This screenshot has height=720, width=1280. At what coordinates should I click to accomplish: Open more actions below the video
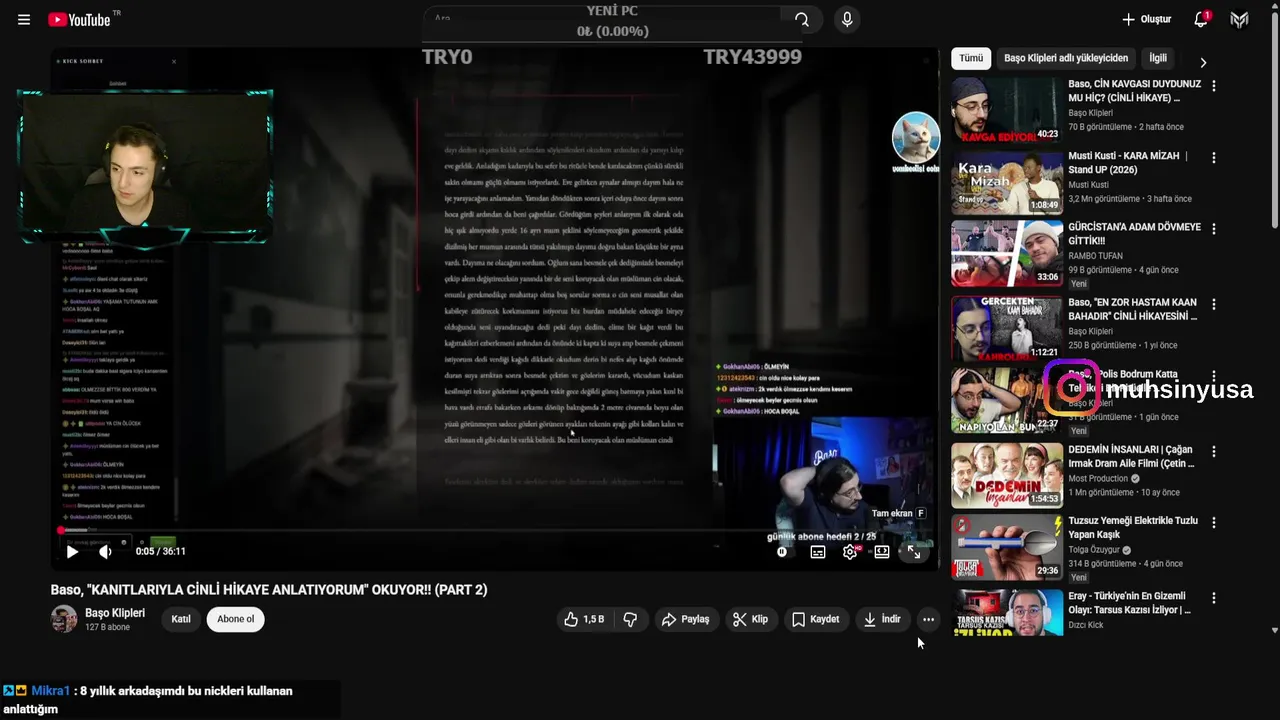tap(928, 619)
